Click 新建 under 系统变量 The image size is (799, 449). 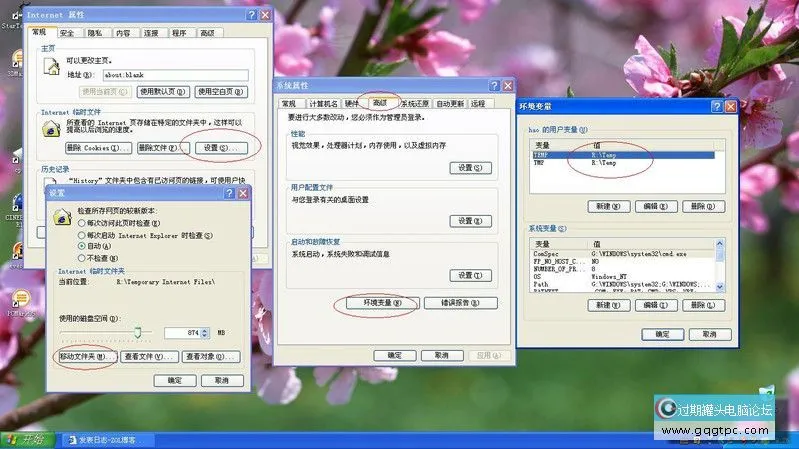pyautogui.click(x=608, y=305)
